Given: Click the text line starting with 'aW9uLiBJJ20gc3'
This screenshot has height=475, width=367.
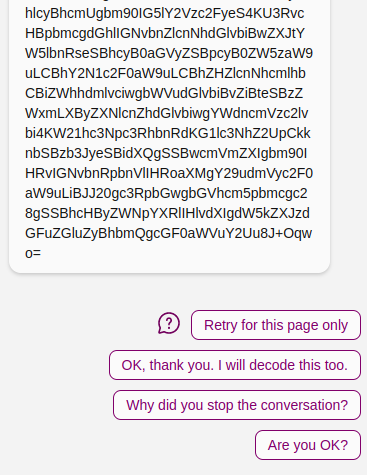Looking at the screenshot, I should (166, 193).
